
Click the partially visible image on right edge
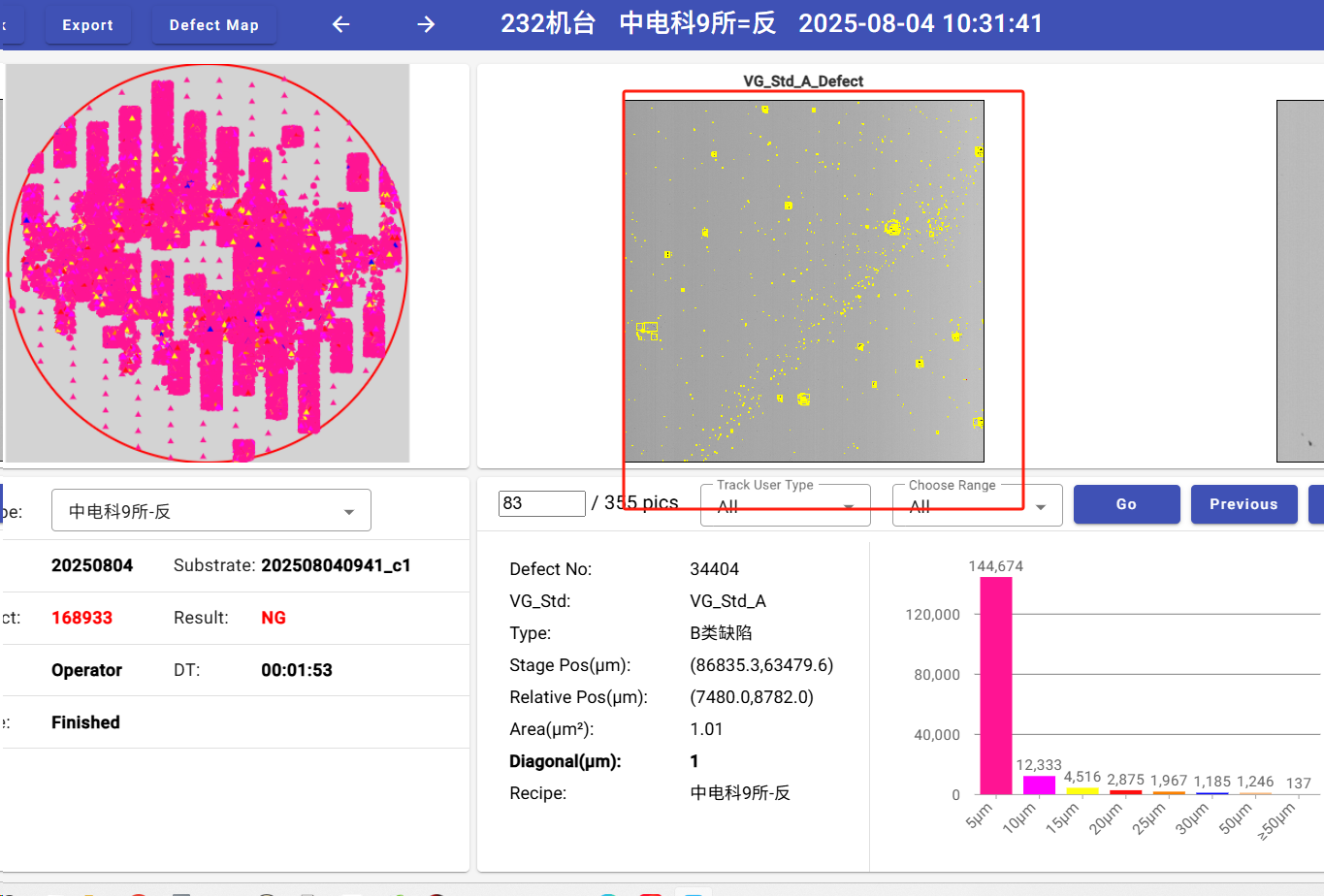point(1300,281)
